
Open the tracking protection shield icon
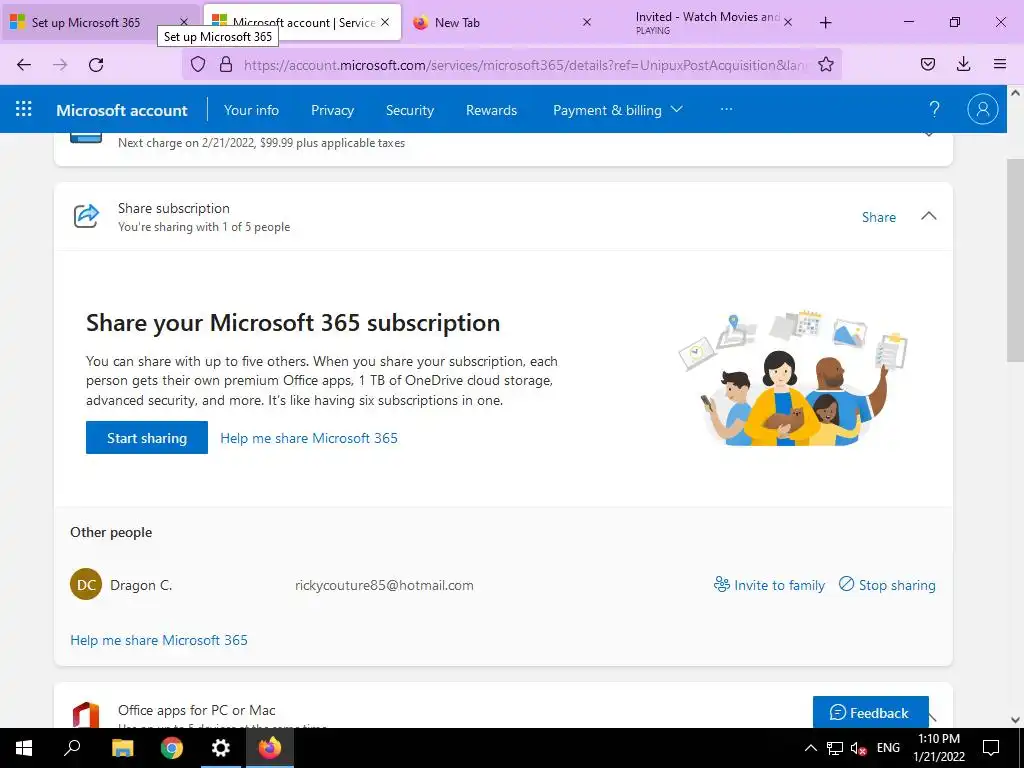click(198, 64)
